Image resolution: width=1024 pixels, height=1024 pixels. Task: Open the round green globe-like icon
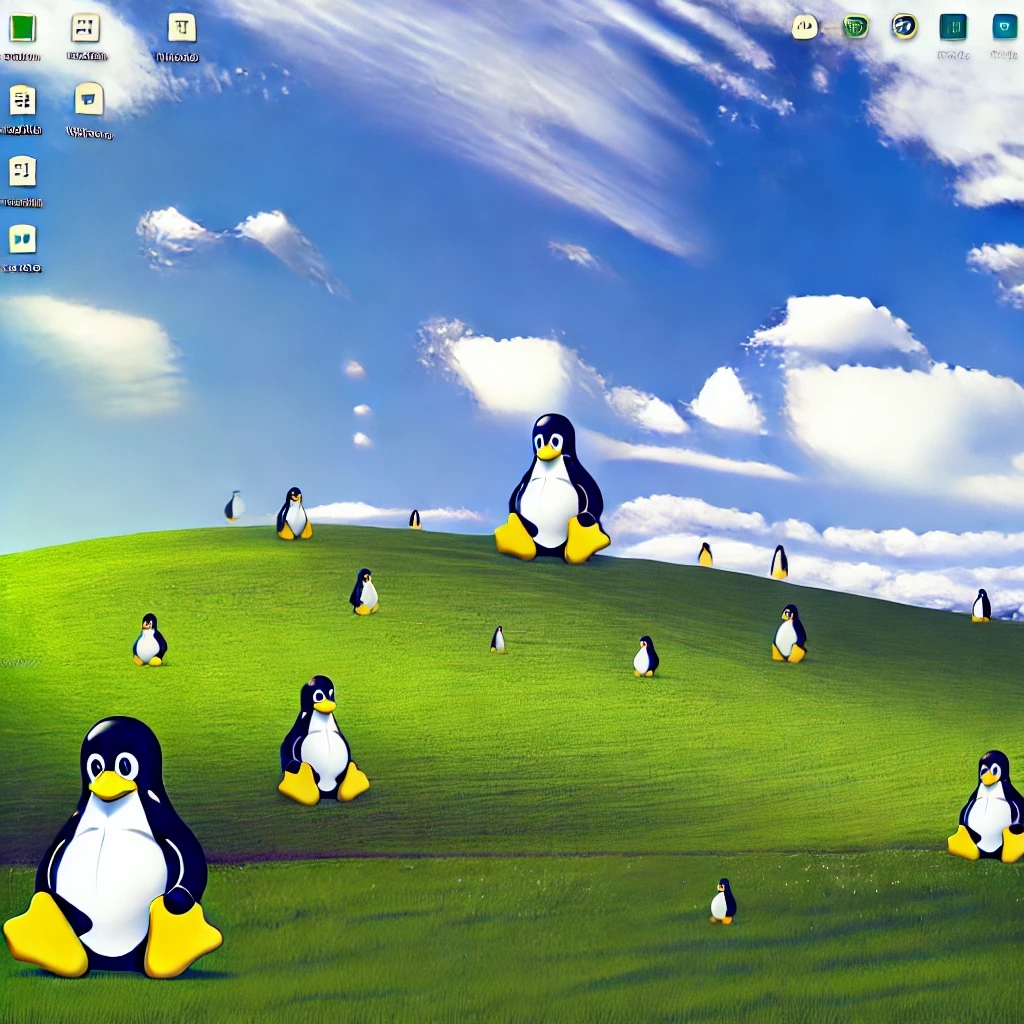pos(855,26)
